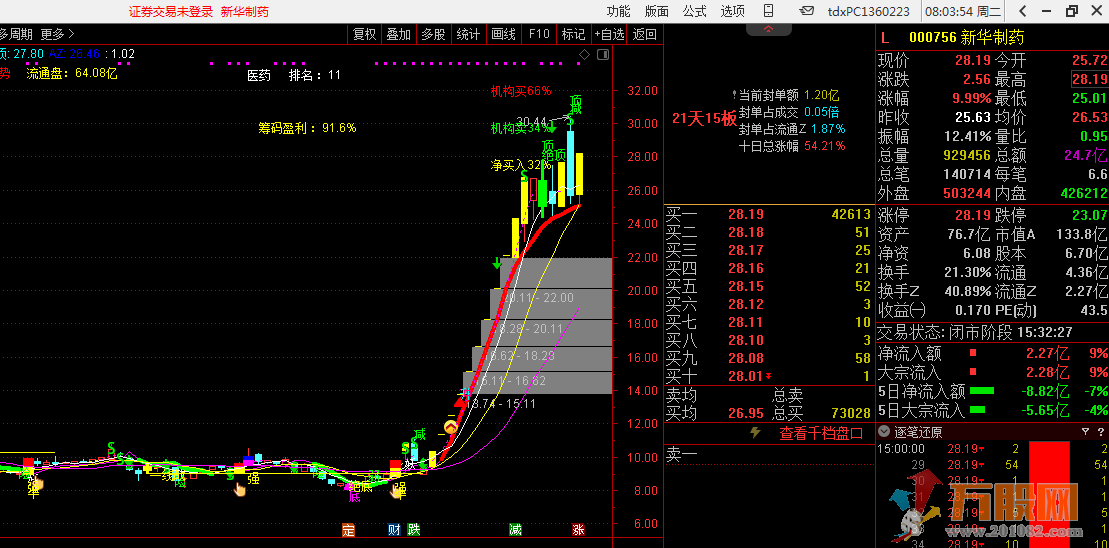Viewport: 1109px width, 548px height.
Task: Click the 定 tag below the chart
Action: pos(347,530)
